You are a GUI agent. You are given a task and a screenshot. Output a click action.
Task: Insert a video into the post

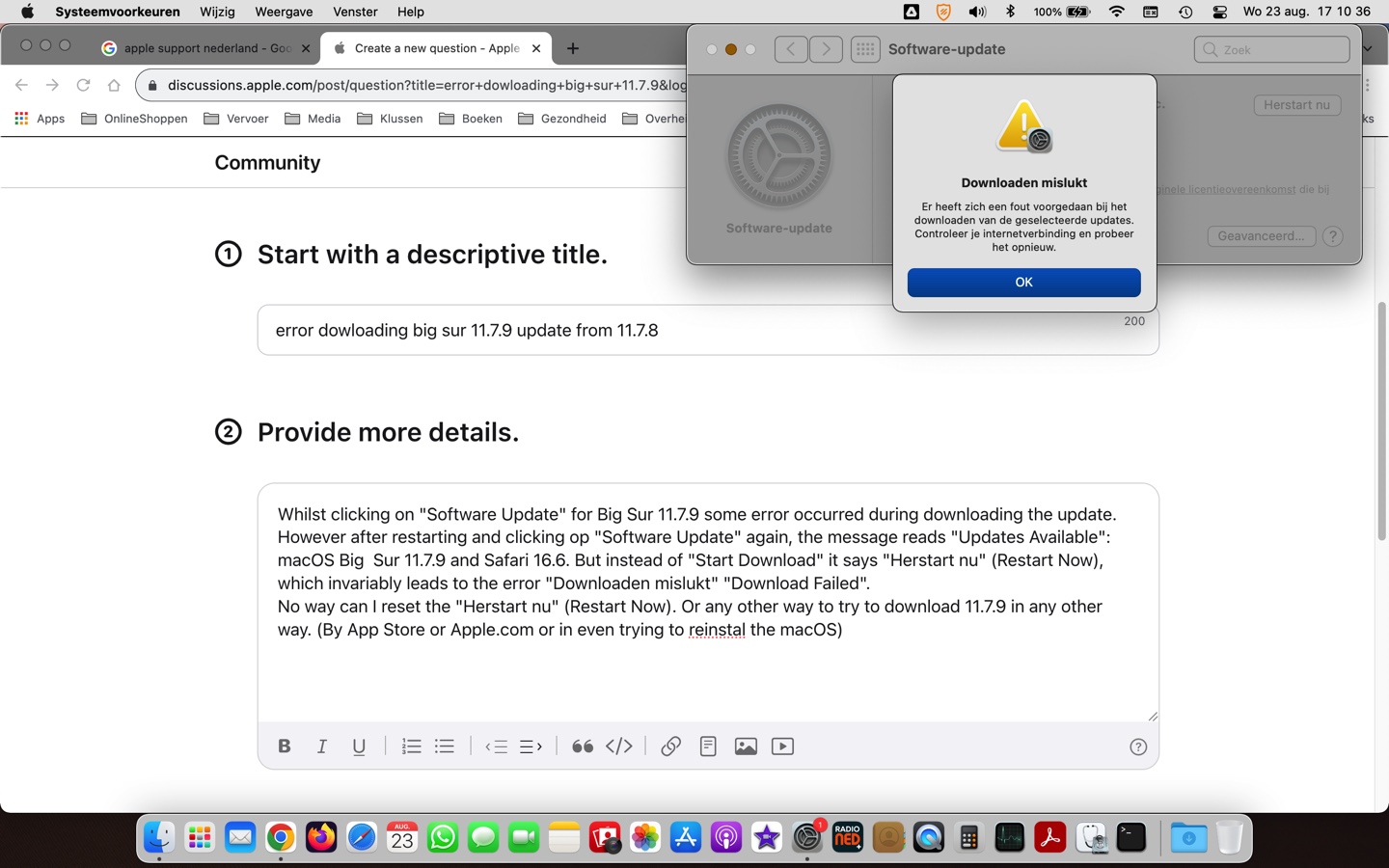click(782, 746)
